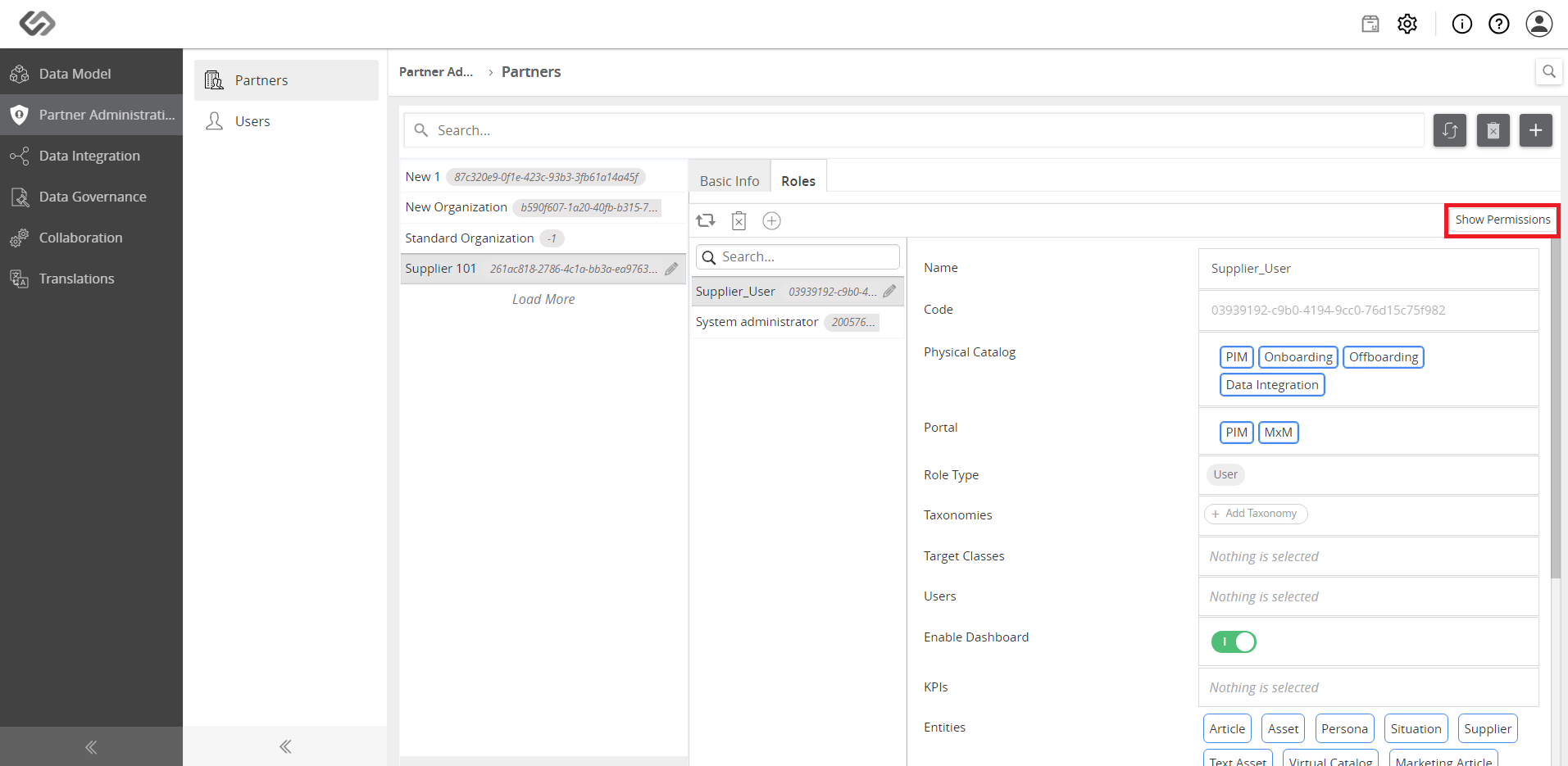Delete the selected partner

(x=1493, y=130)
